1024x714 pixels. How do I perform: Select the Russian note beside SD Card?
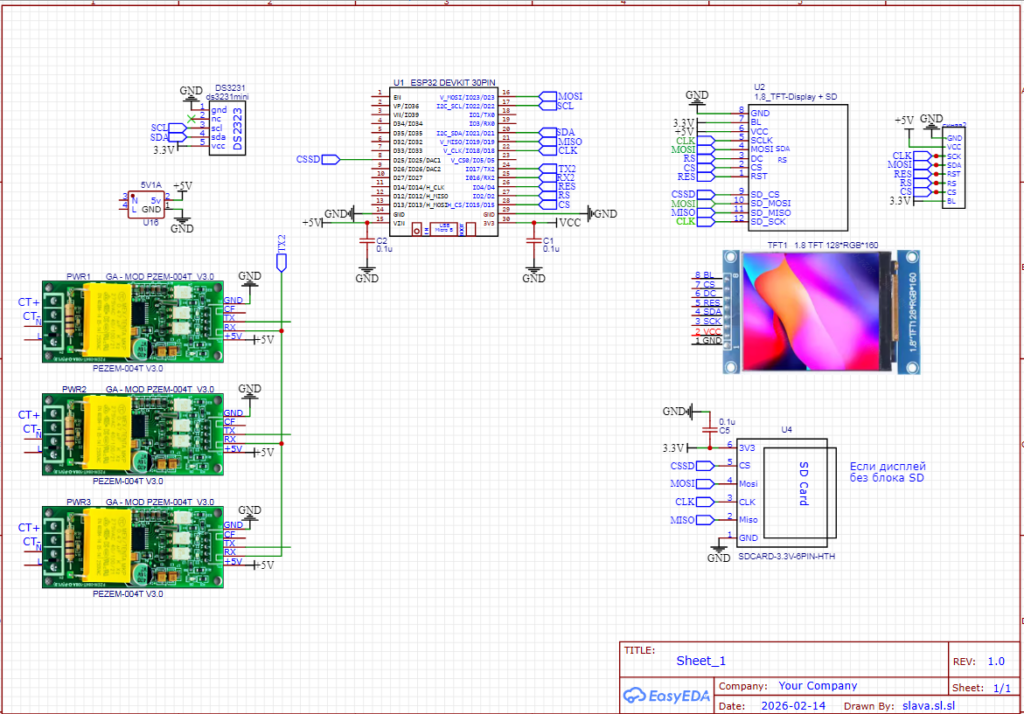[x=887, y=473]
